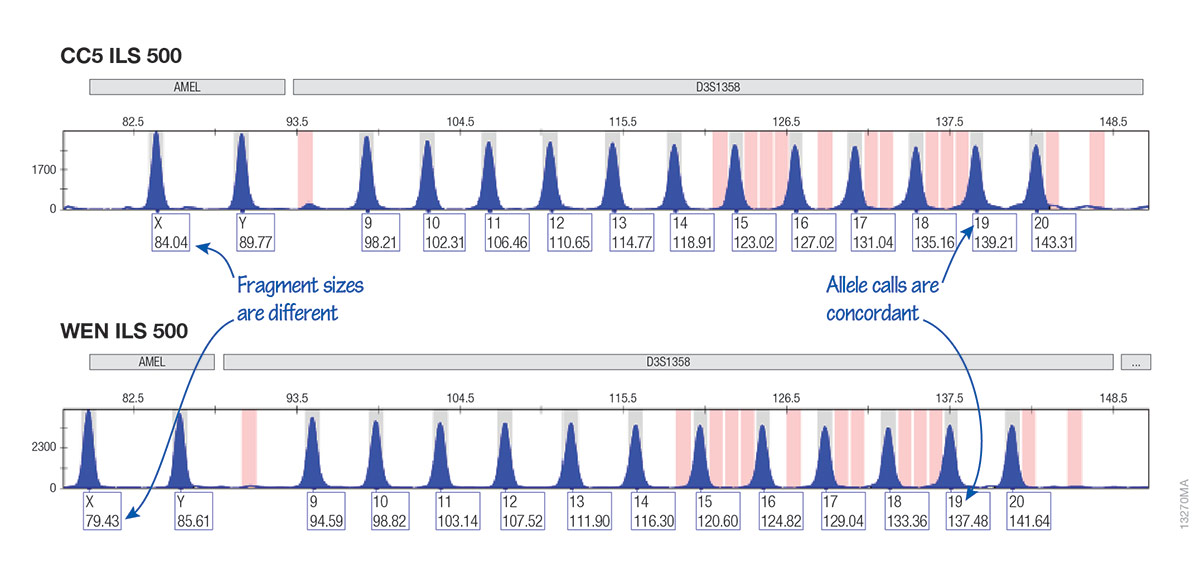Click pink bin between Y and 9 in WEN

(249, 447)
